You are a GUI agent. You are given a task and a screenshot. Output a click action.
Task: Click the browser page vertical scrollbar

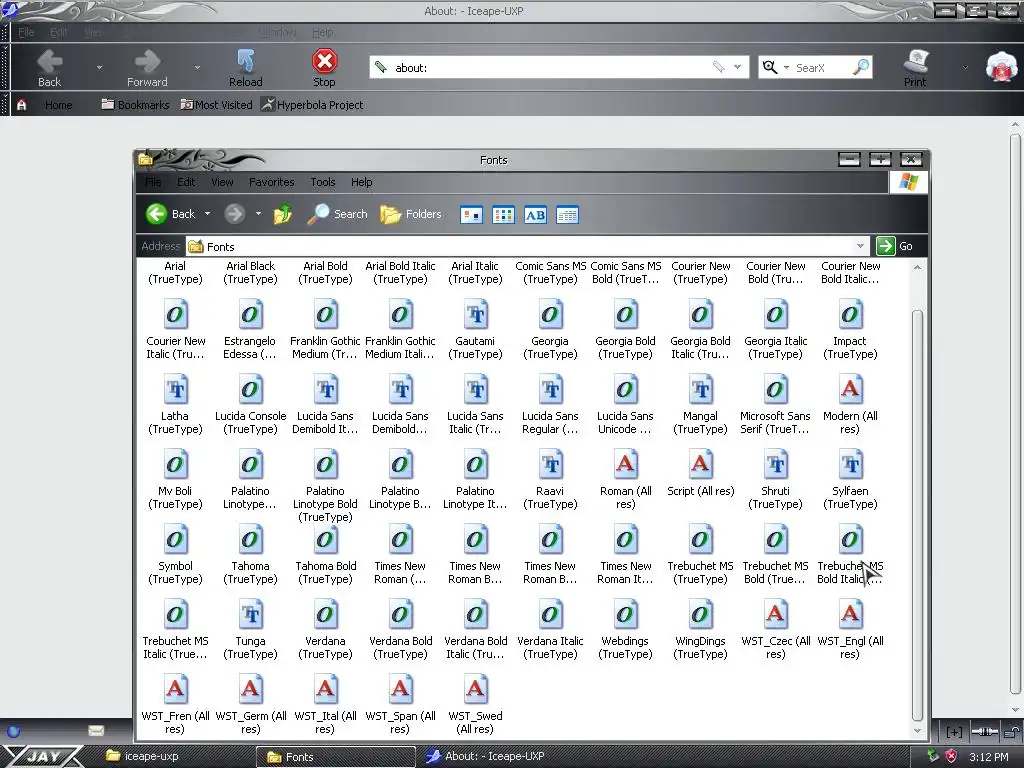[1015, 415]
